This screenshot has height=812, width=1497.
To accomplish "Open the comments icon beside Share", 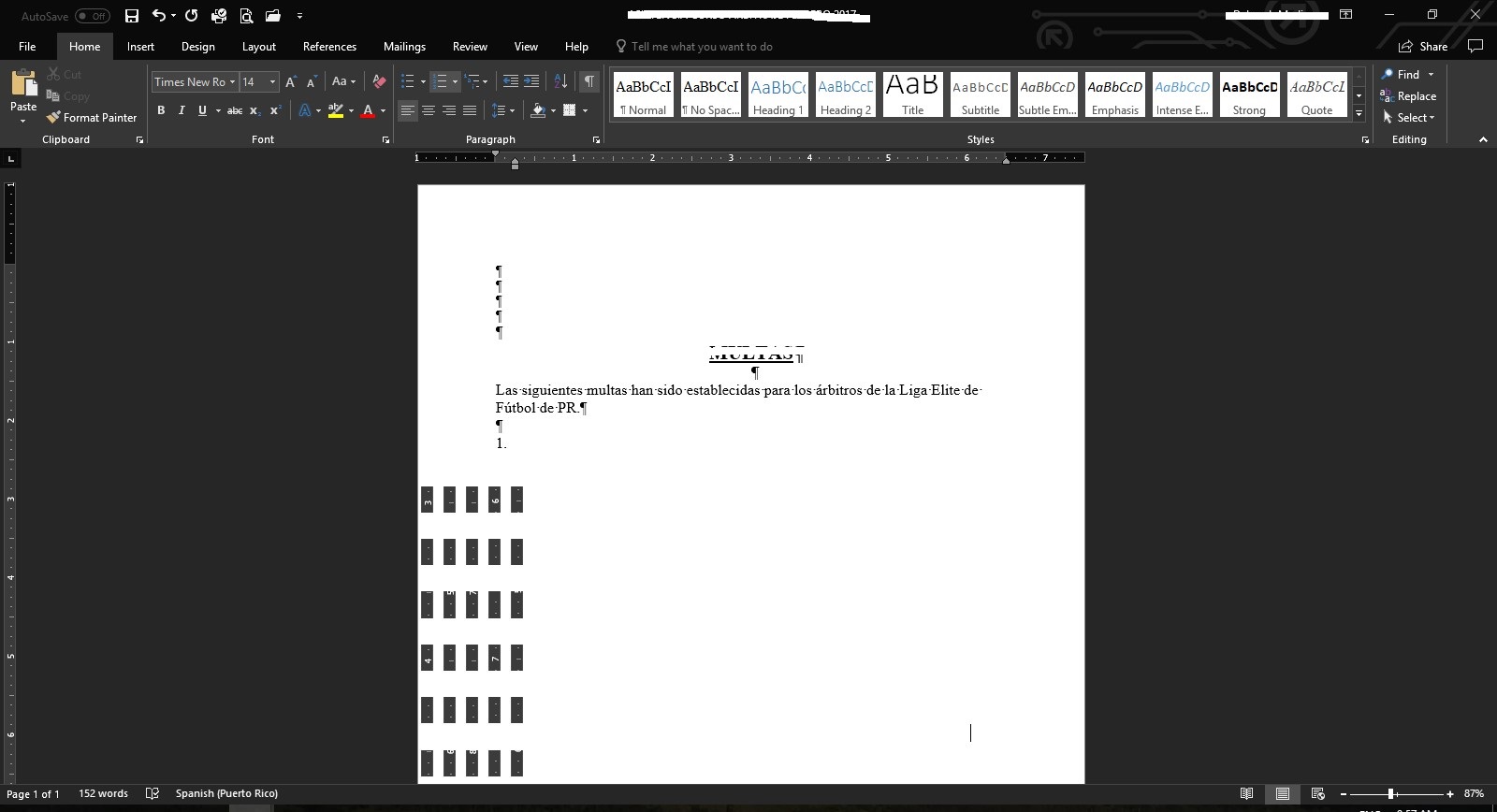I will 1475,46.
